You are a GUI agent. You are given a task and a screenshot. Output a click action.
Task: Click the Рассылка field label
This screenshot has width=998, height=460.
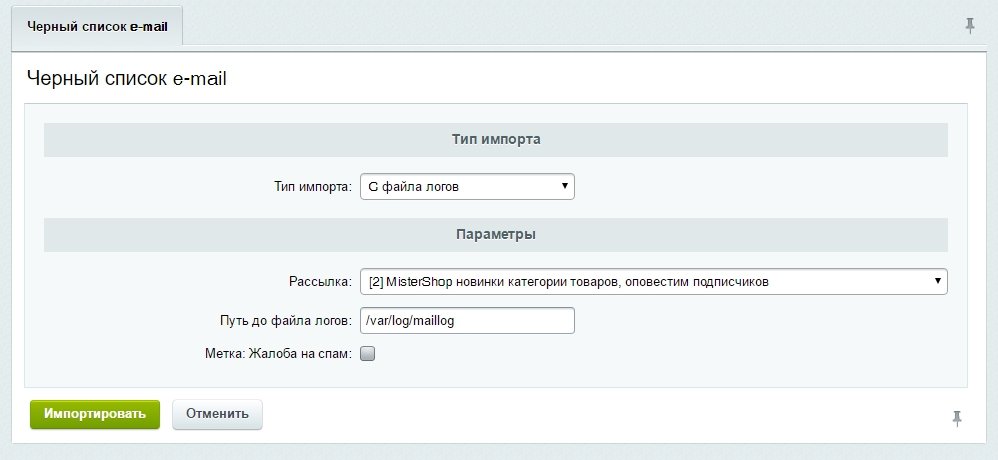pos(320,282)
